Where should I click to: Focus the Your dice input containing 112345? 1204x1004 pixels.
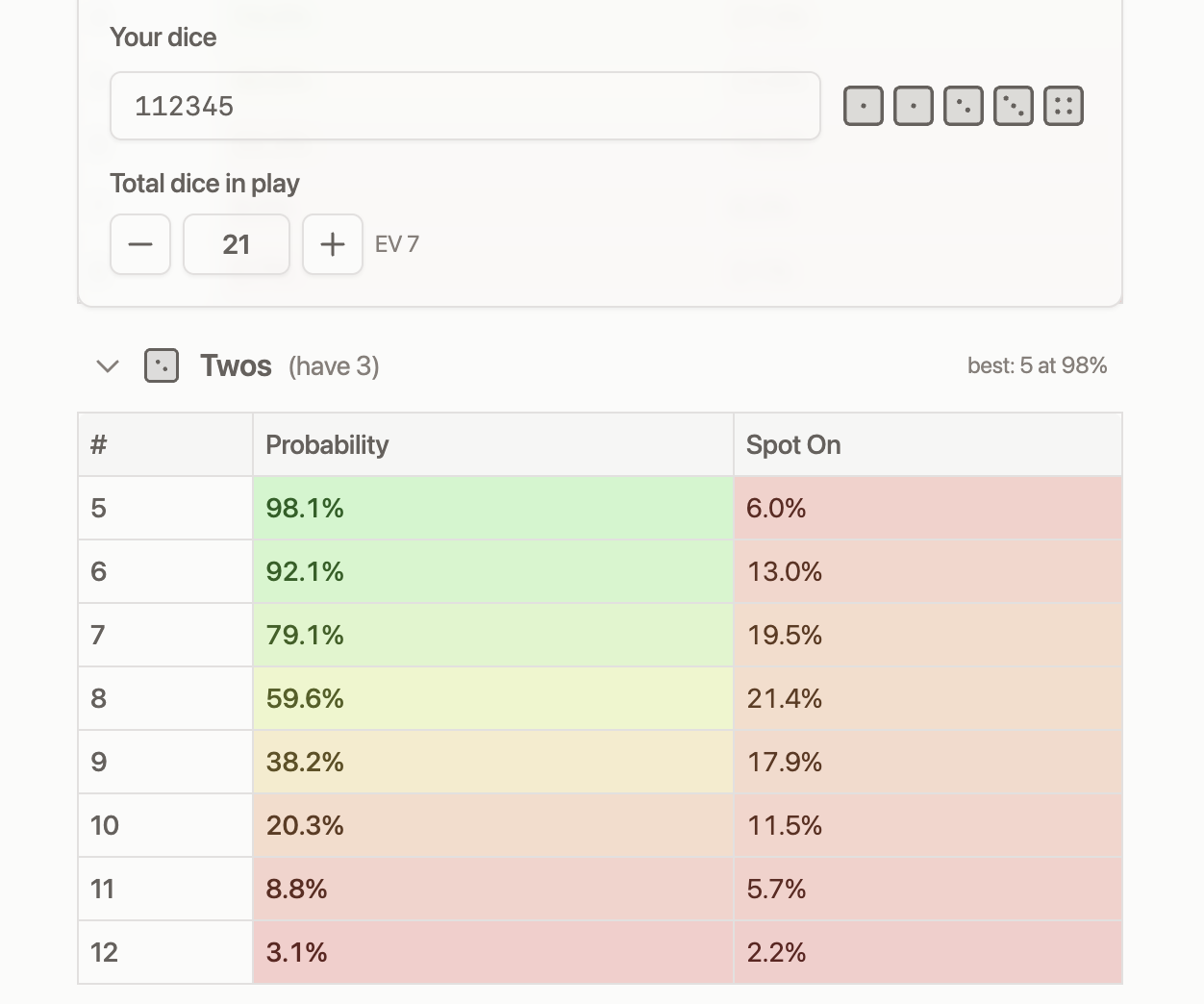pyautogui.click(x=464, y=106)
